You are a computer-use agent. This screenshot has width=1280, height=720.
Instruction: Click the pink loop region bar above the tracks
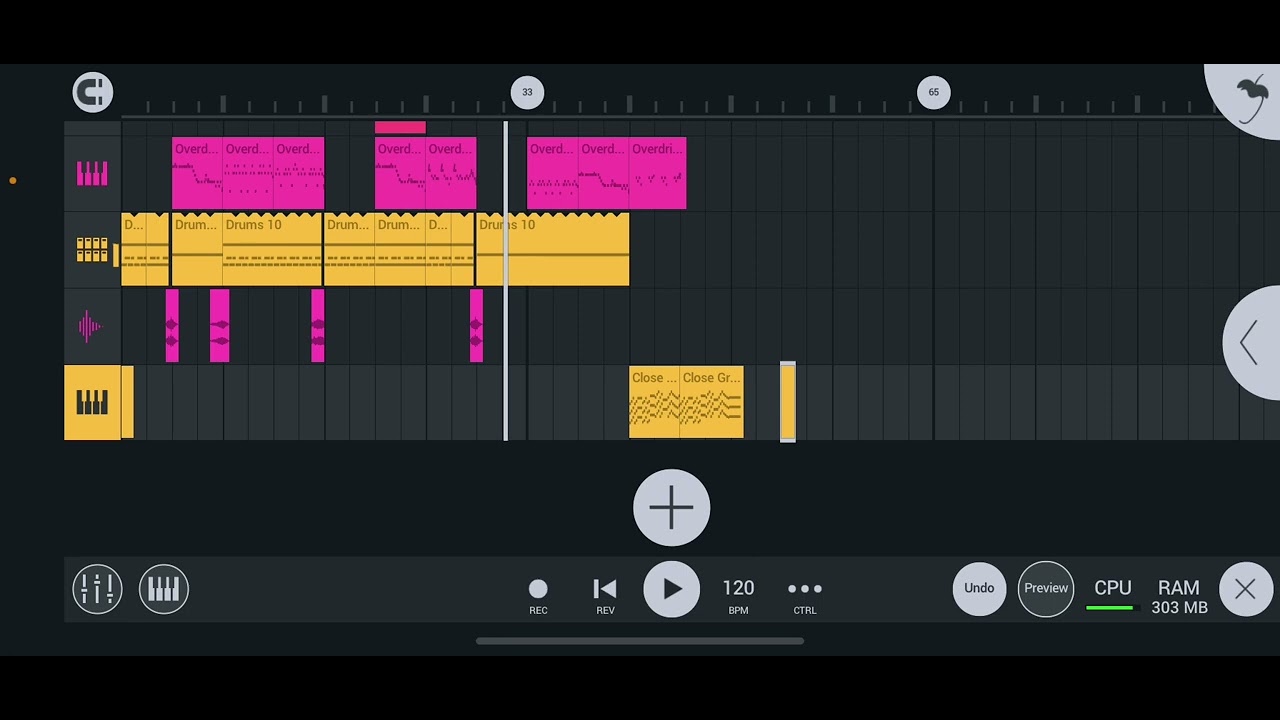coord(400,127)
